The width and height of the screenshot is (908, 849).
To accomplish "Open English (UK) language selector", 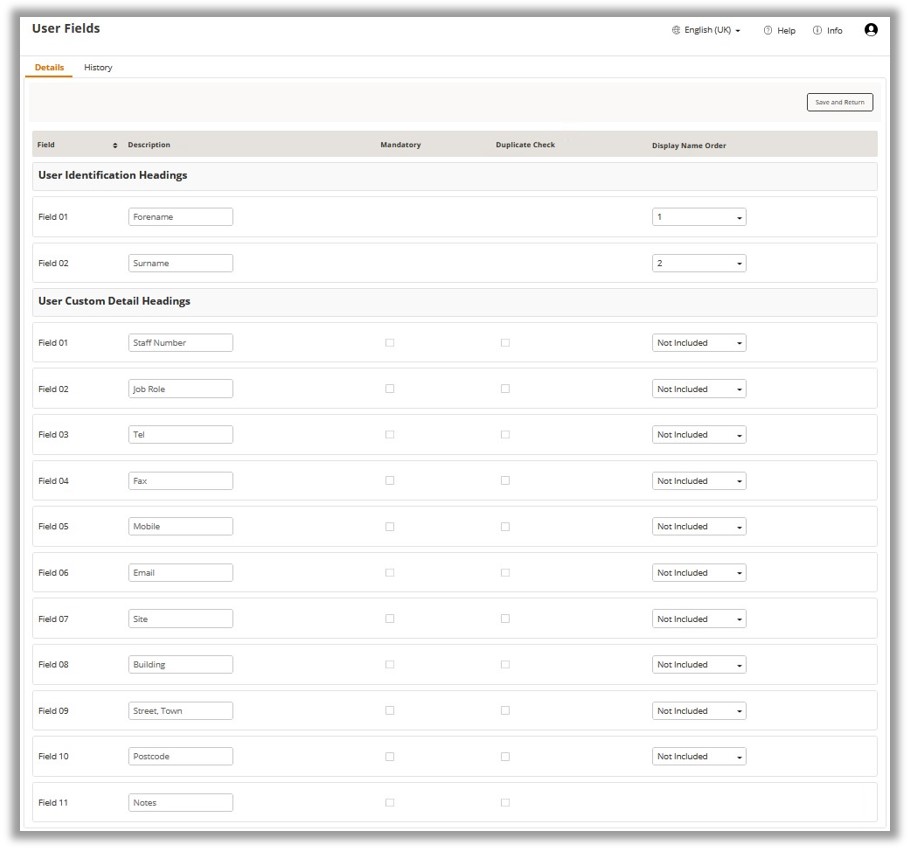I will (712, 31).
